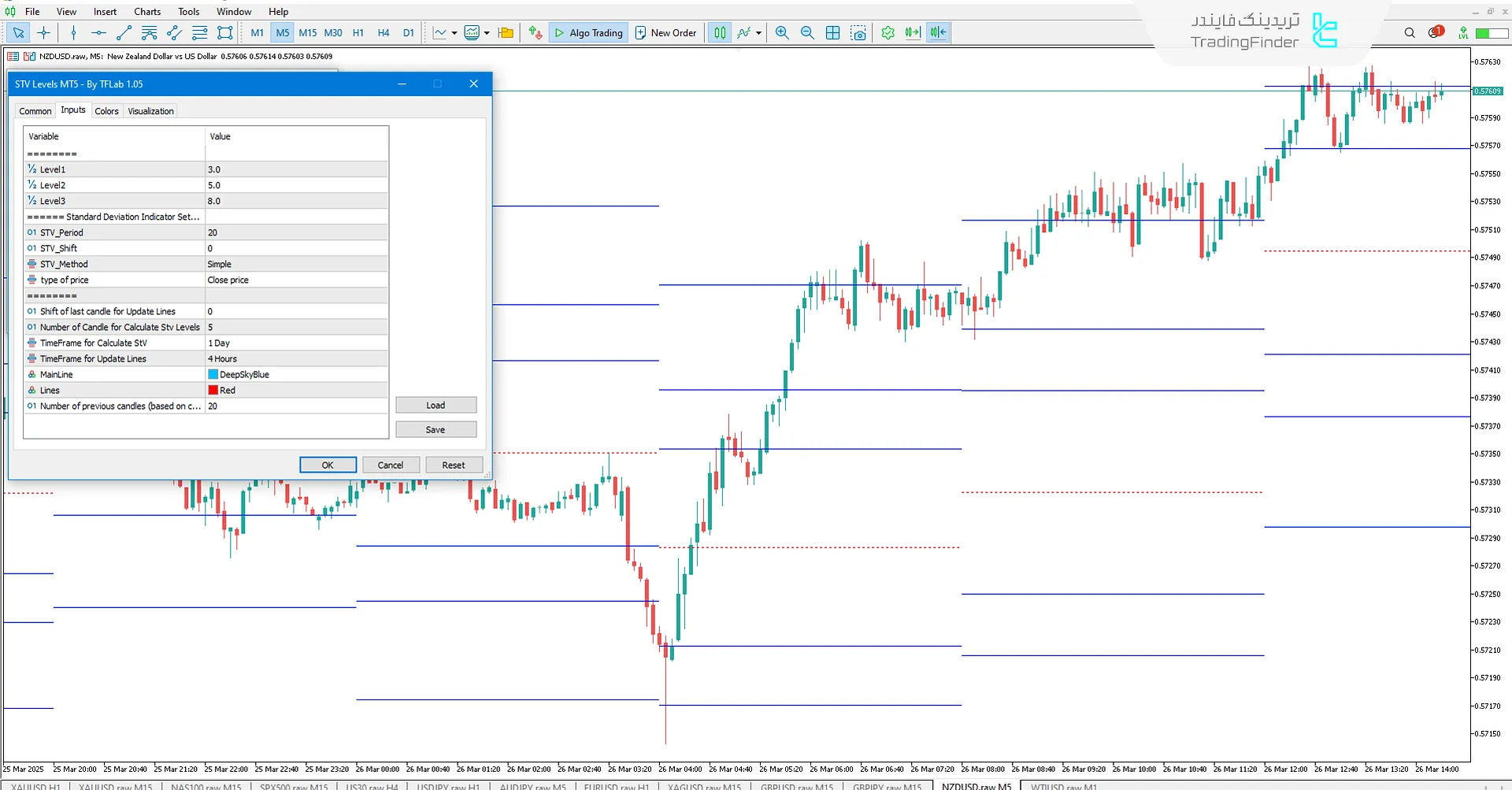Click the DeepSkyBlue MainLine color swatch
1512x790 pixels.
tap(213, 374)
